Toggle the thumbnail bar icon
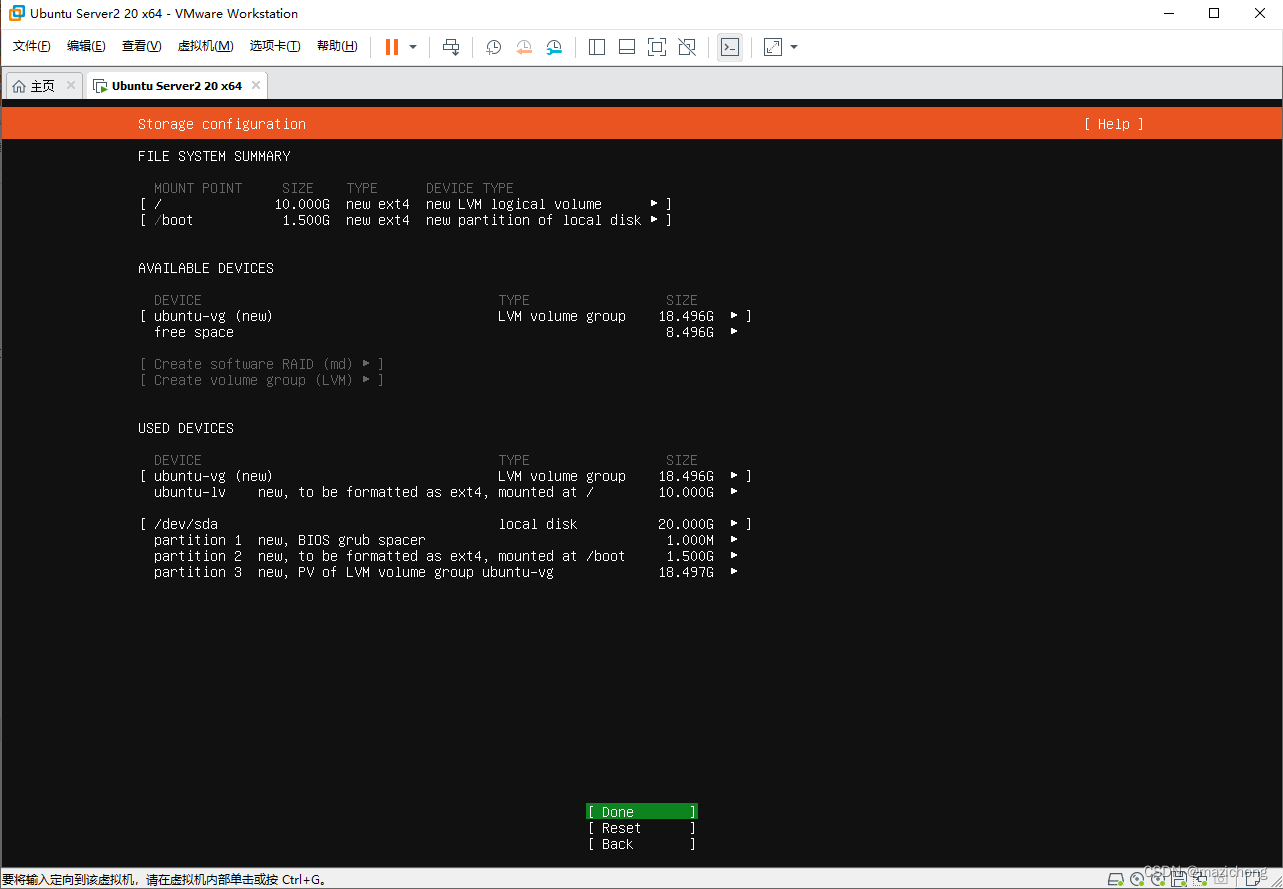Viewport: 1283px width, 889px height. [627, 47]
